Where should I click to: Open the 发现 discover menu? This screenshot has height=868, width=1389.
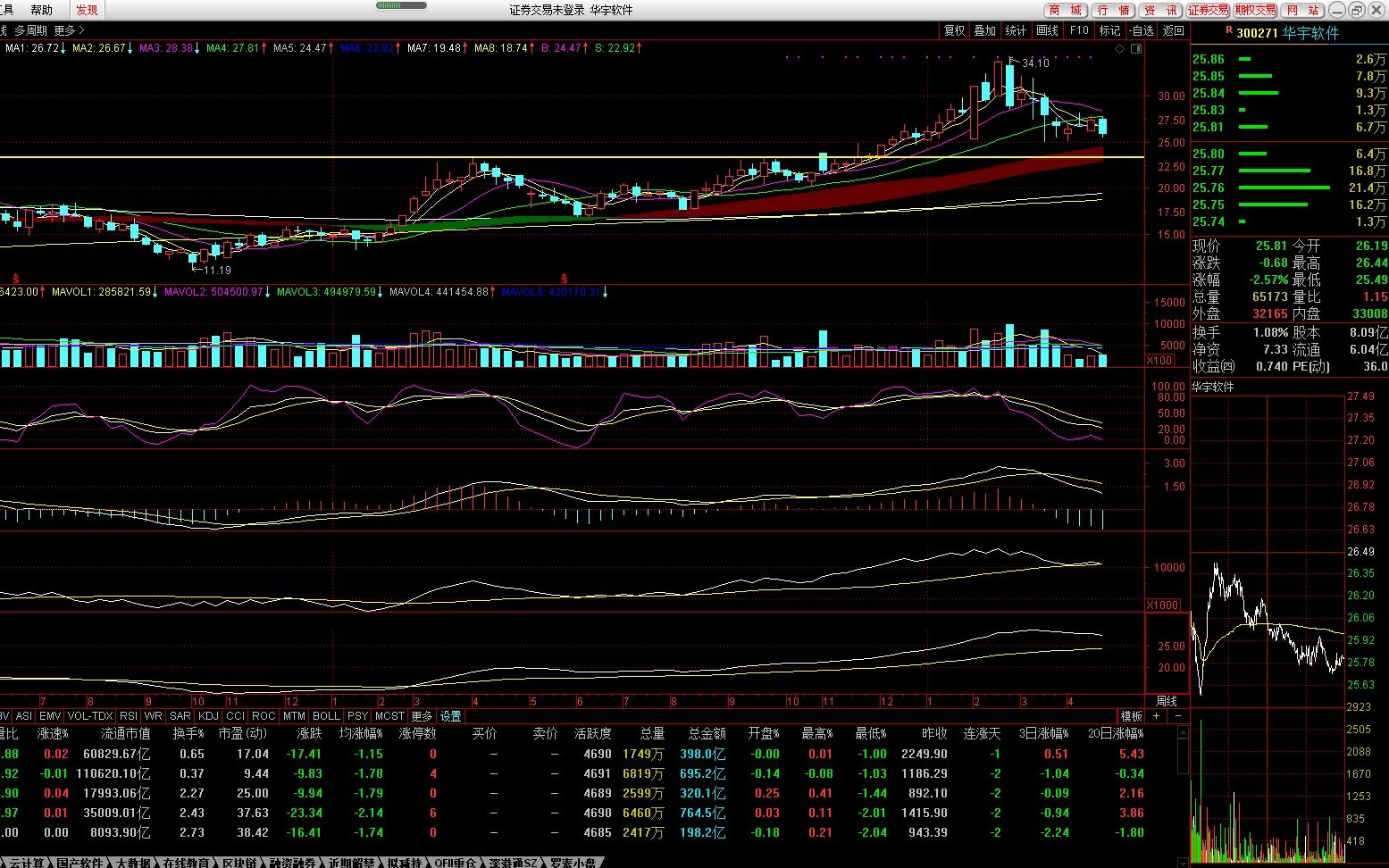(87, 10)
